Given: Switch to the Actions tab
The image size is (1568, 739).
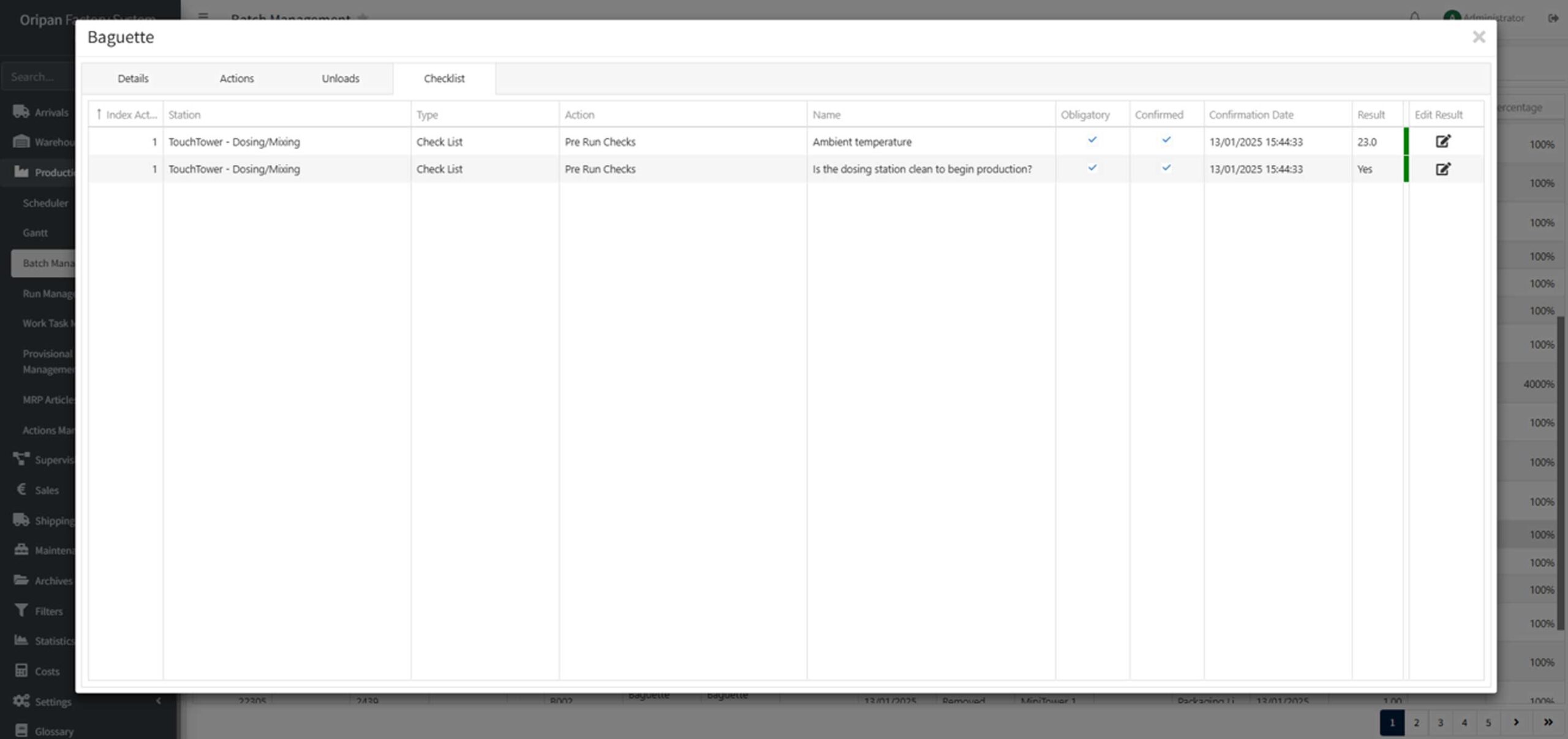Looking at the screenshot, I should [236, 78].
